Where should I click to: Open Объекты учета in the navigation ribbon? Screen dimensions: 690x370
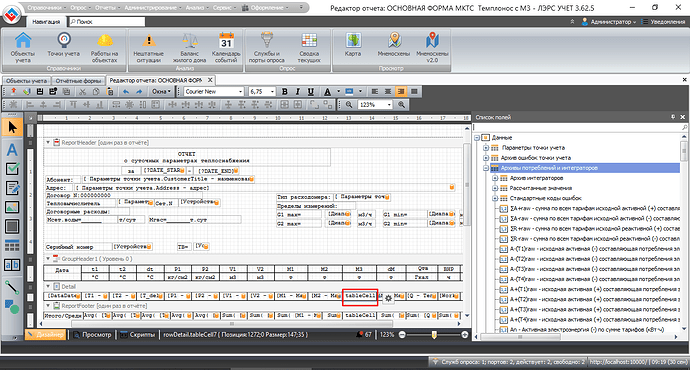pos(23,48)
